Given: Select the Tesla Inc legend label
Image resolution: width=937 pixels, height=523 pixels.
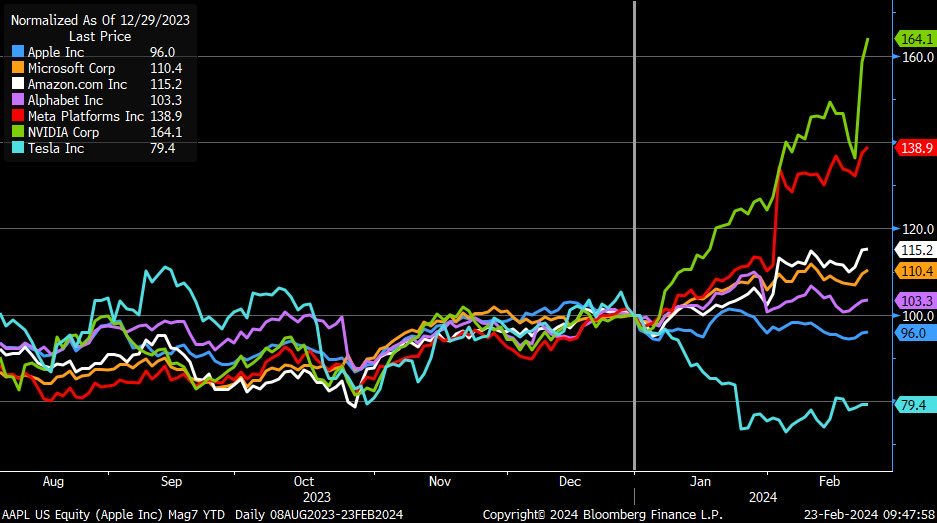Looking at the screenshot, I should (x=56, y=148).
